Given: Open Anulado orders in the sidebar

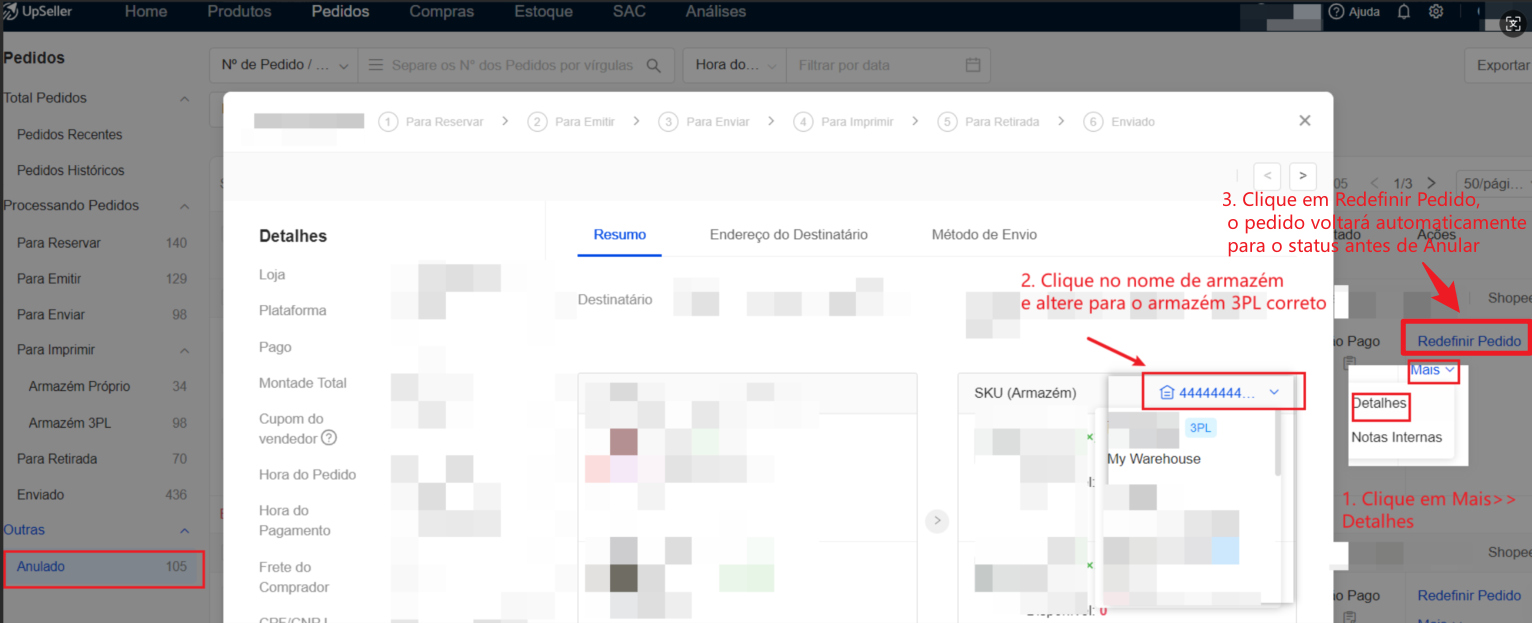Looking at the screenshot, I should click(x=41, y=567).
